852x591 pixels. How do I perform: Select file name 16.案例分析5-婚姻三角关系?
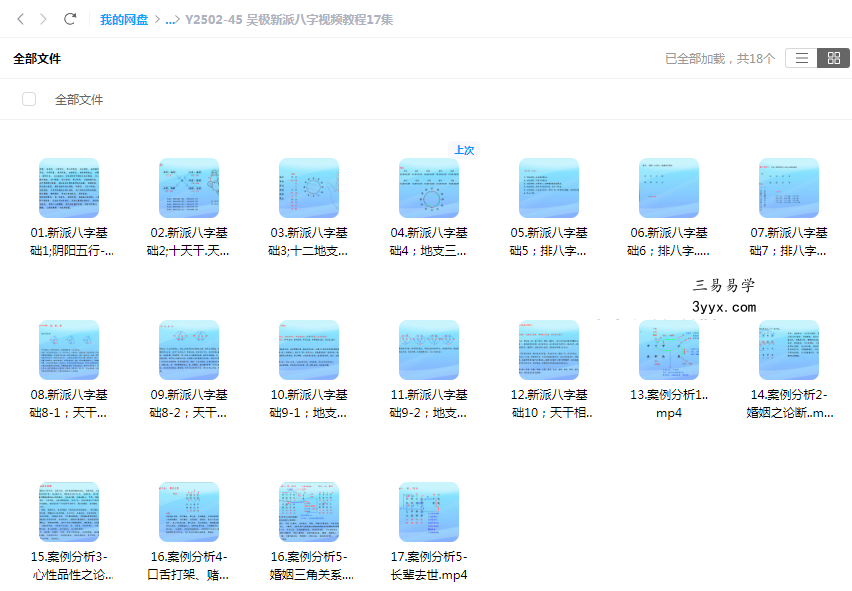click(311, 565)
